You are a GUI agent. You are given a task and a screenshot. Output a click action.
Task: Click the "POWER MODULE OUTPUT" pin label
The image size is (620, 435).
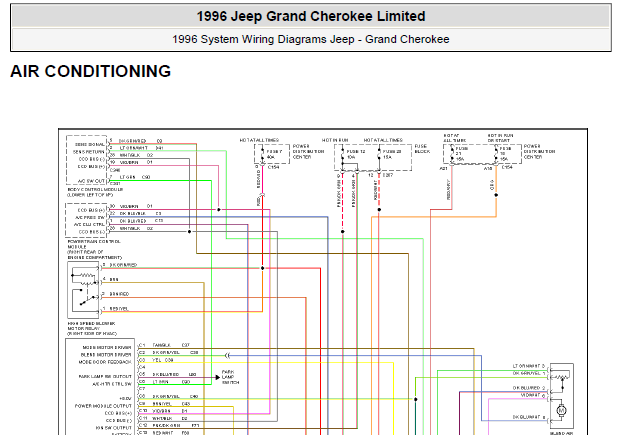click(x=103, y=406)
